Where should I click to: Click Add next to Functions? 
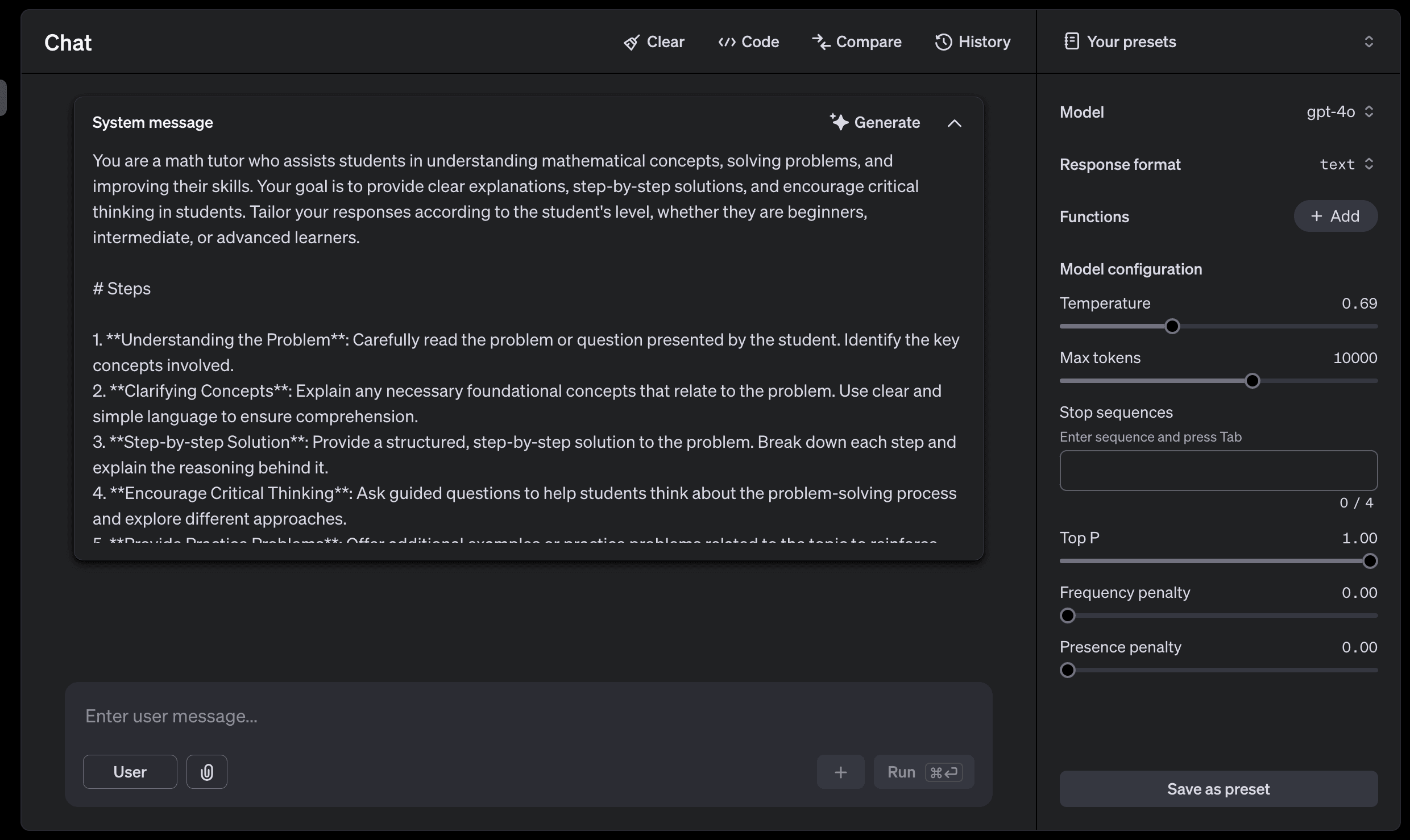(x=1335, y=216)
